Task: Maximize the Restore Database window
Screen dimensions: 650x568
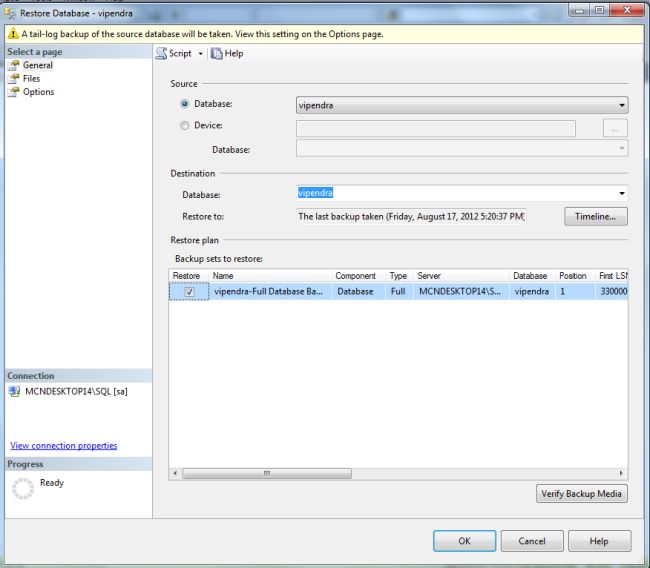Action: [x=599, y=10]
